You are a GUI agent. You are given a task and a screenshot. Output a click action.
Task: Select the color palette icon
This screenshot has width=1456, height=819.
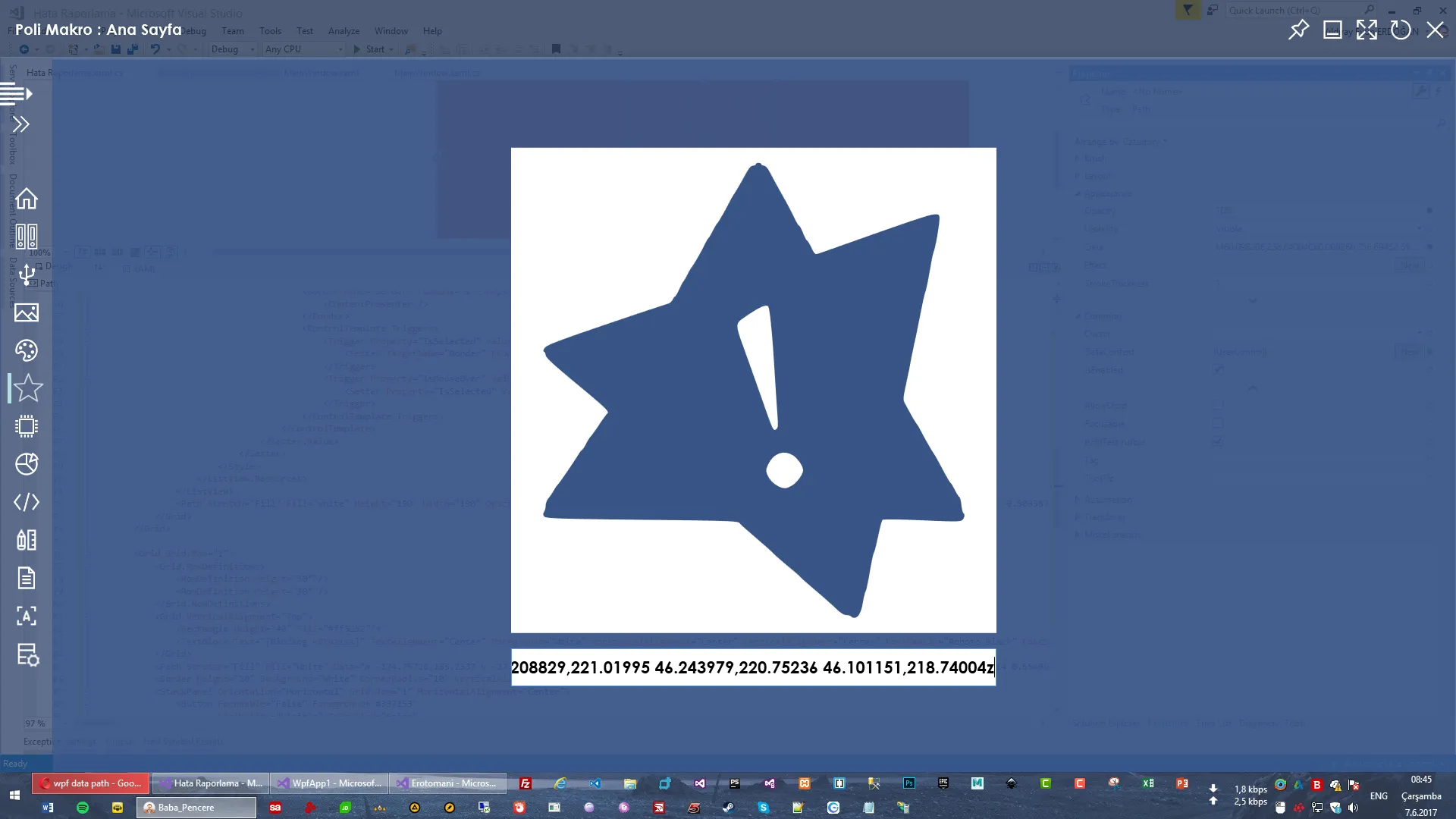tap(27, 350)
